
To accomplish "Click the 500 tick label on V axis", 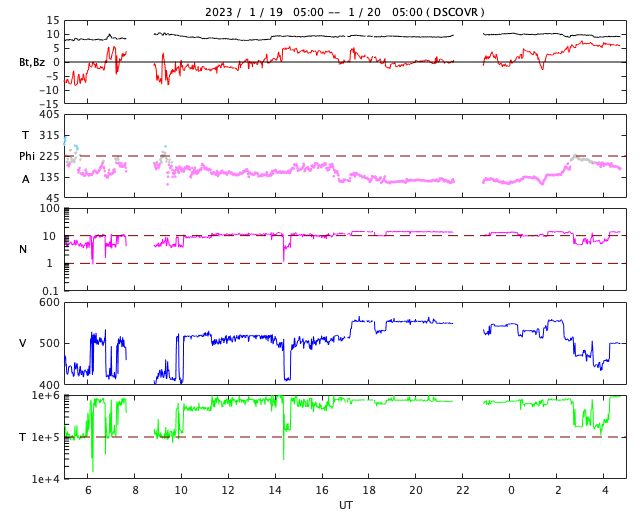I will pyautogui.click(x=49, y=343).
